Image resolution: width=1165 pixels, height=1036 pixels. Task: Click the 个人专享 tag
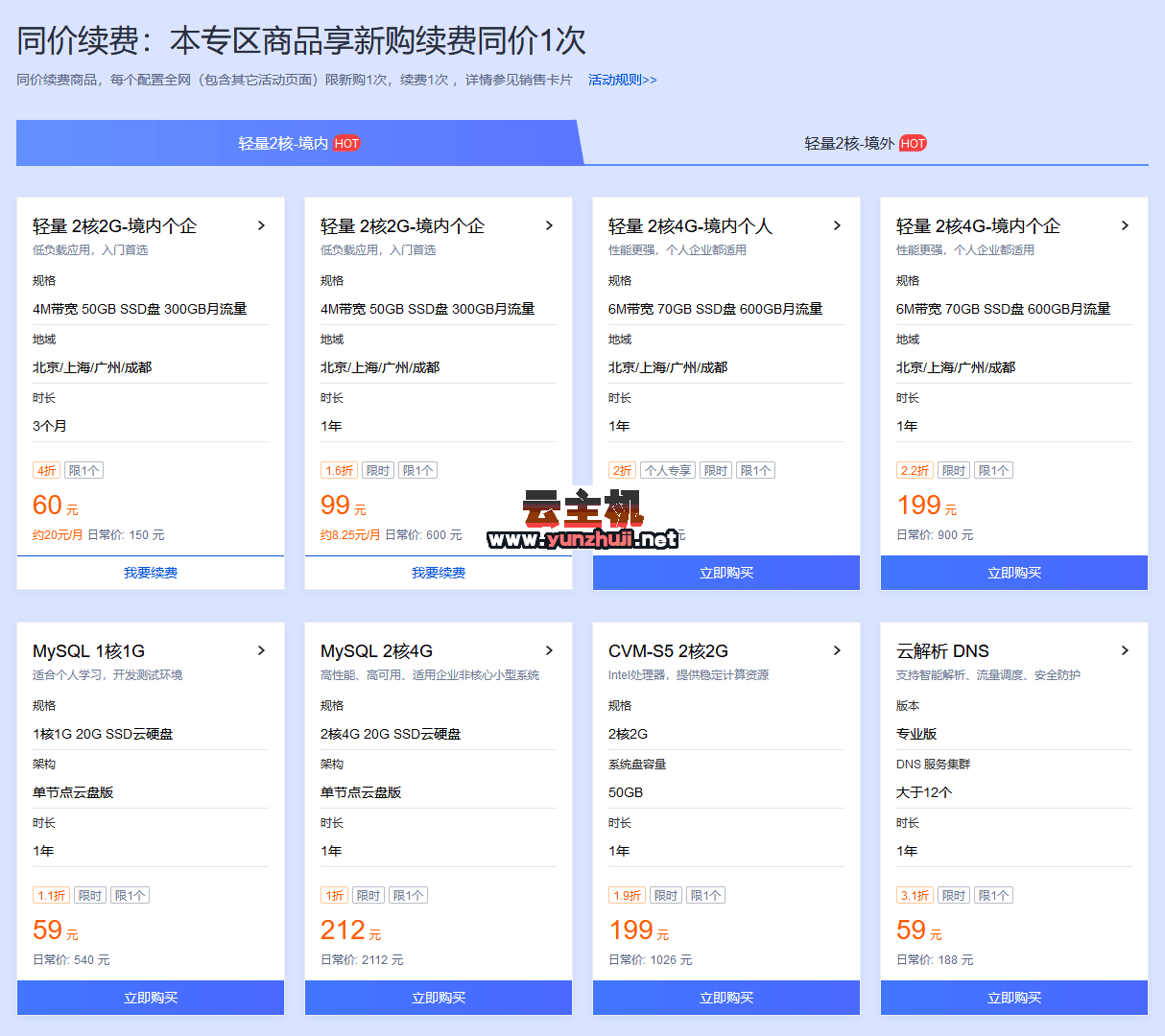coord(668,470)
